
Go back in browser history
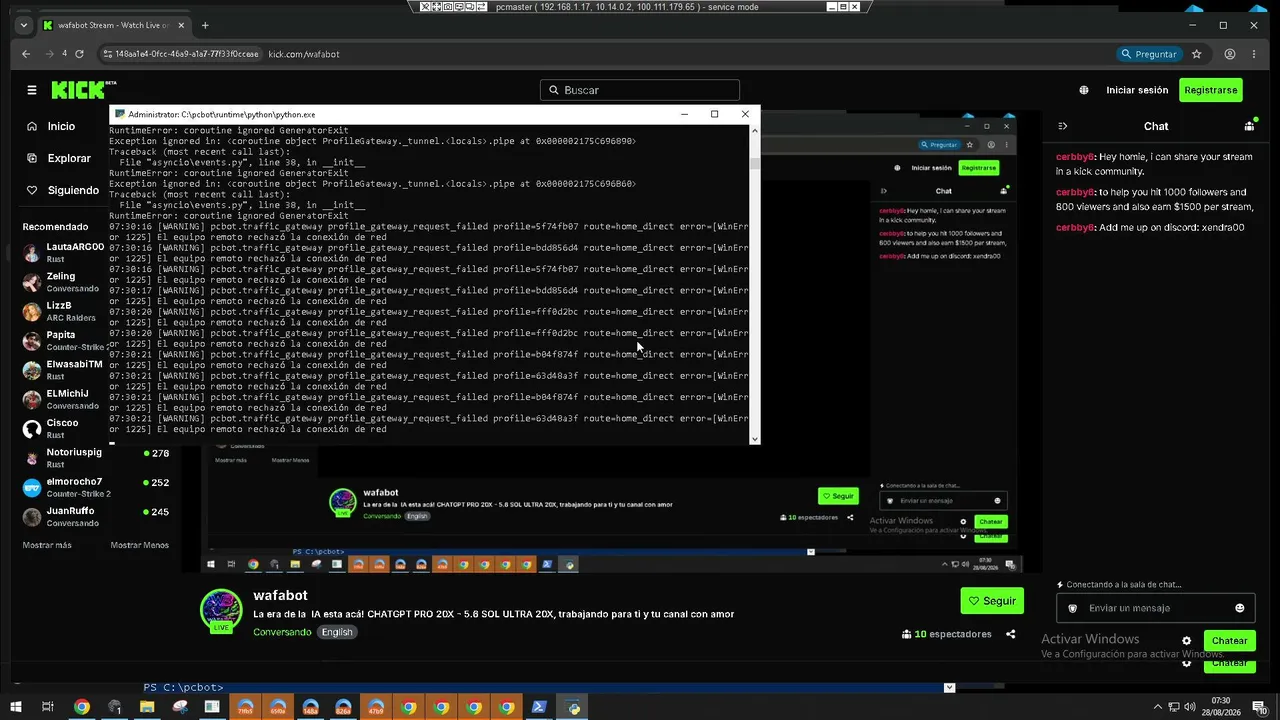pos(26,54)
